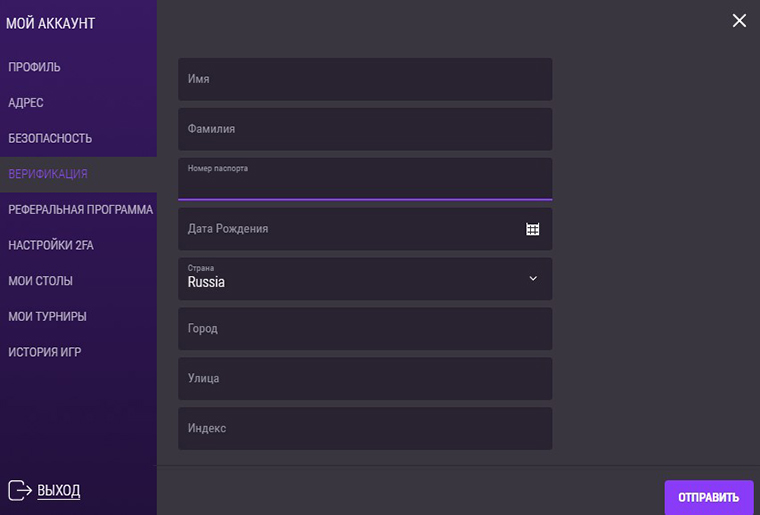View МОИ ТУРНИРЫ section
This screenshot has width=760, height=515.
click(x=47, y=316)
